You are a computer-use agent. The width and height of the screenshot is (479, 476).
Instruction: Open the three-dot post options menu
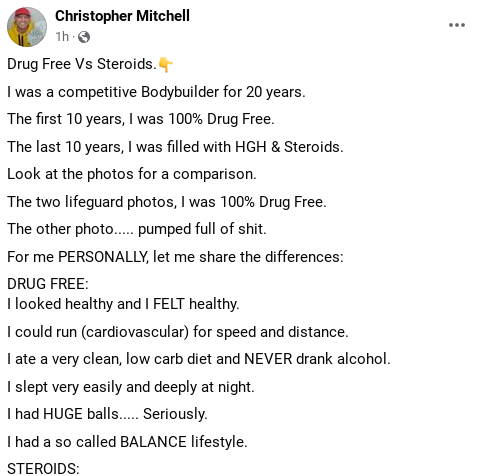[x=457, y=25]
